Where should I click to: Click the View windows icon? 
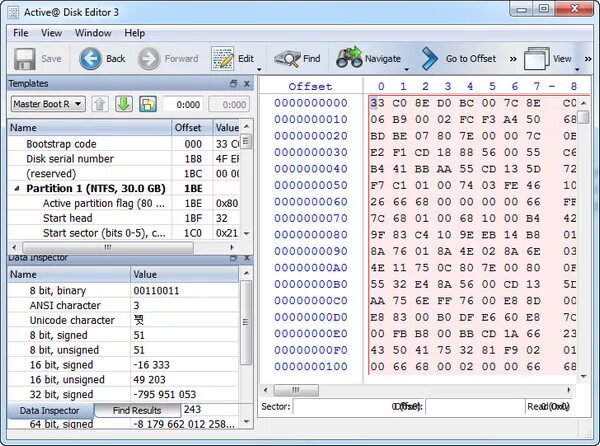[536, 58]
